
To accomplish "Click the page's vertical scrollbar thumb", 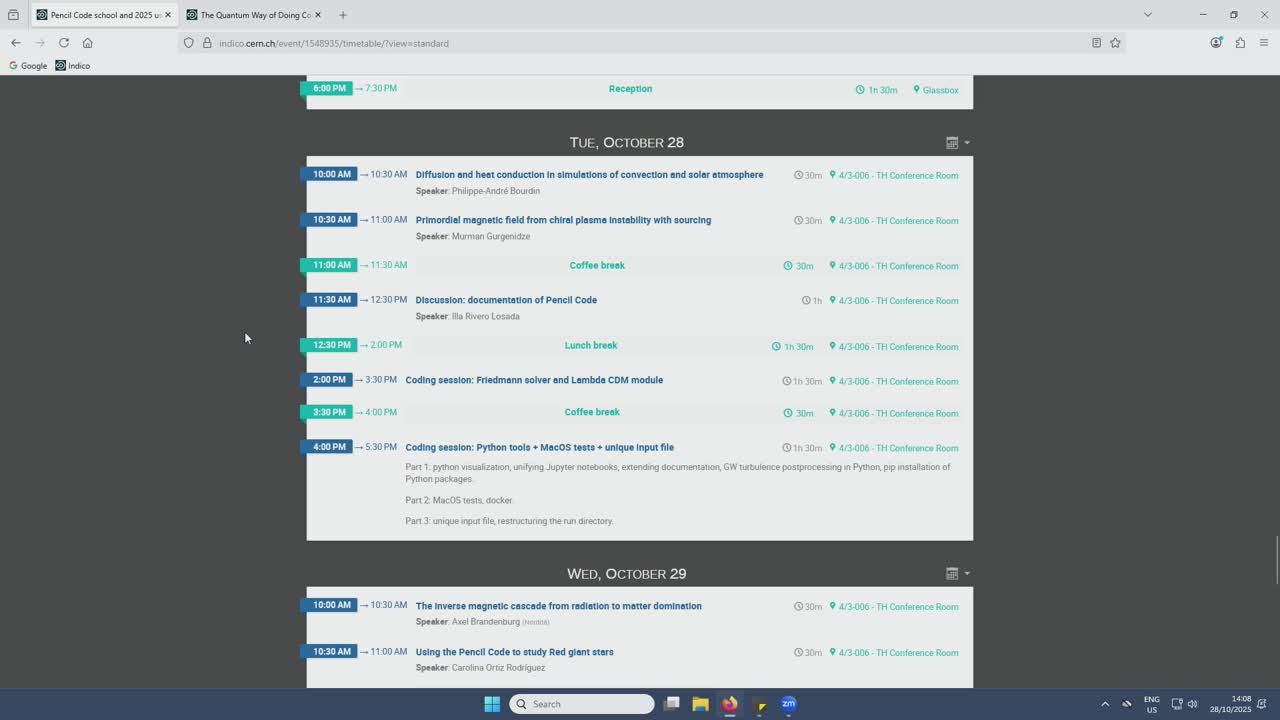I will coord(1276,560).
